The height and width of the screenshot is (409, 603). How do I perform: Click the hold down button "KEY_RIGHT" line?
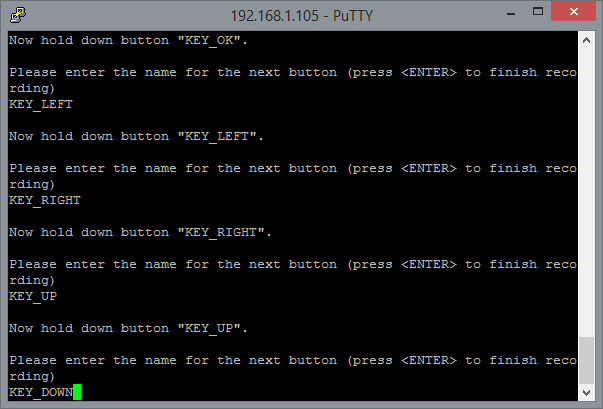(140, 233)
